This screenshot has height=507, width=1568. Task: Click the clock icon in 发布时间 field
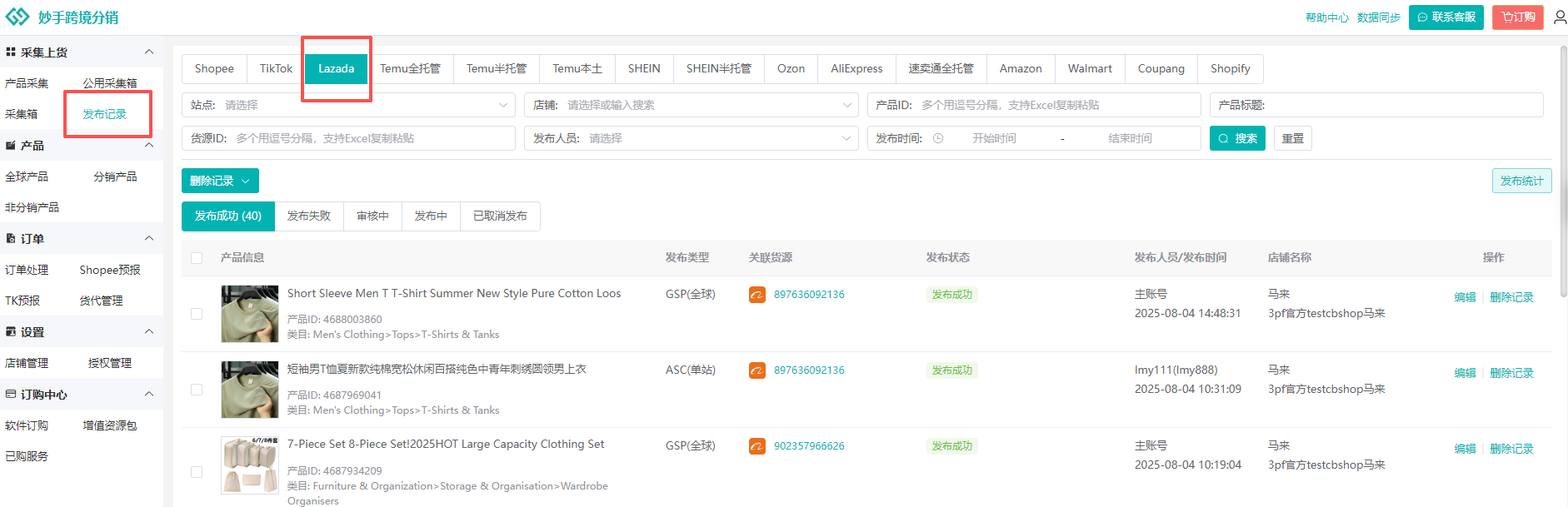(938, 139)
